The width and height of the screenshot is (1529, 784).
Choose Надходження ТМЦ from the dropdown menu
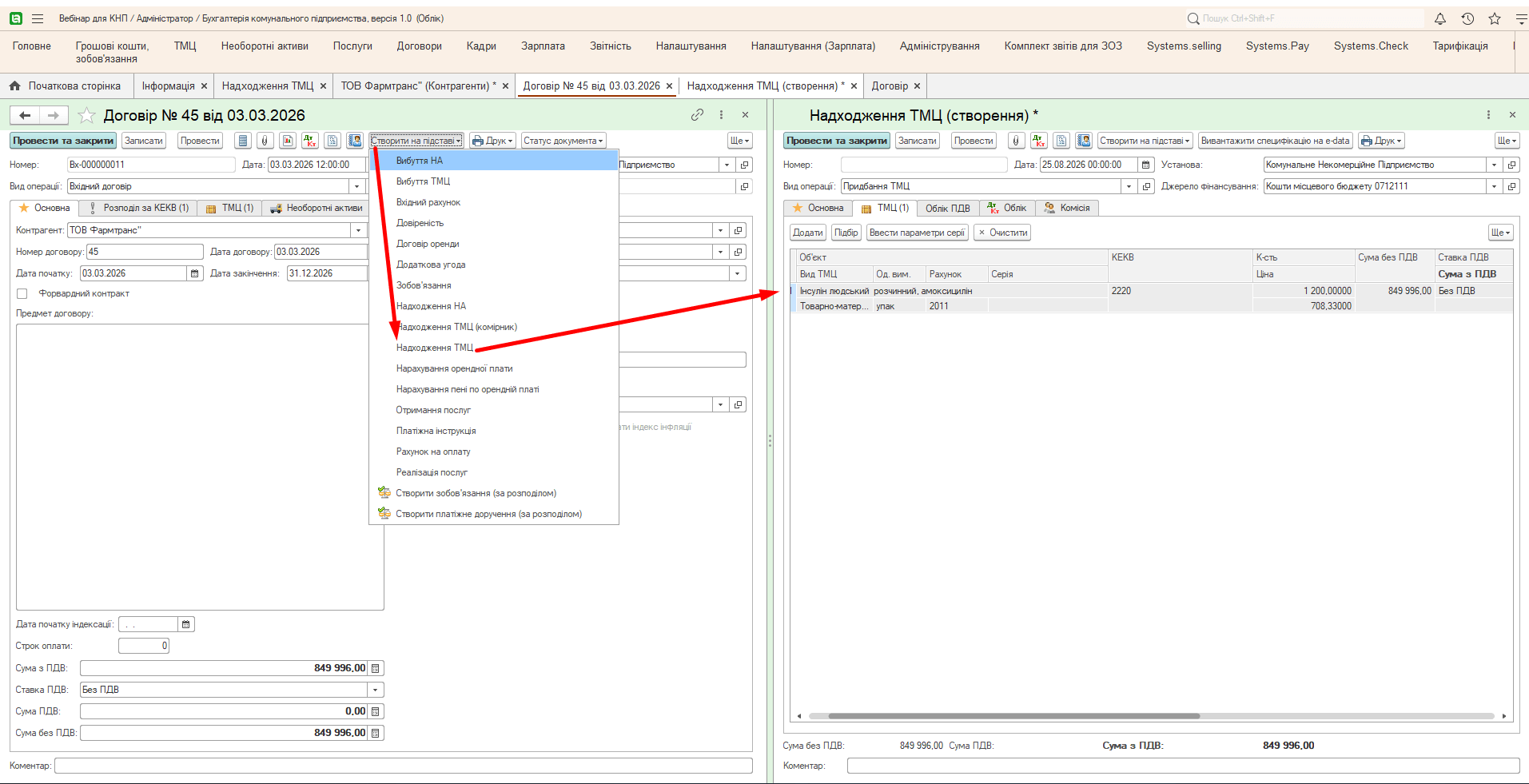(435, 348)
